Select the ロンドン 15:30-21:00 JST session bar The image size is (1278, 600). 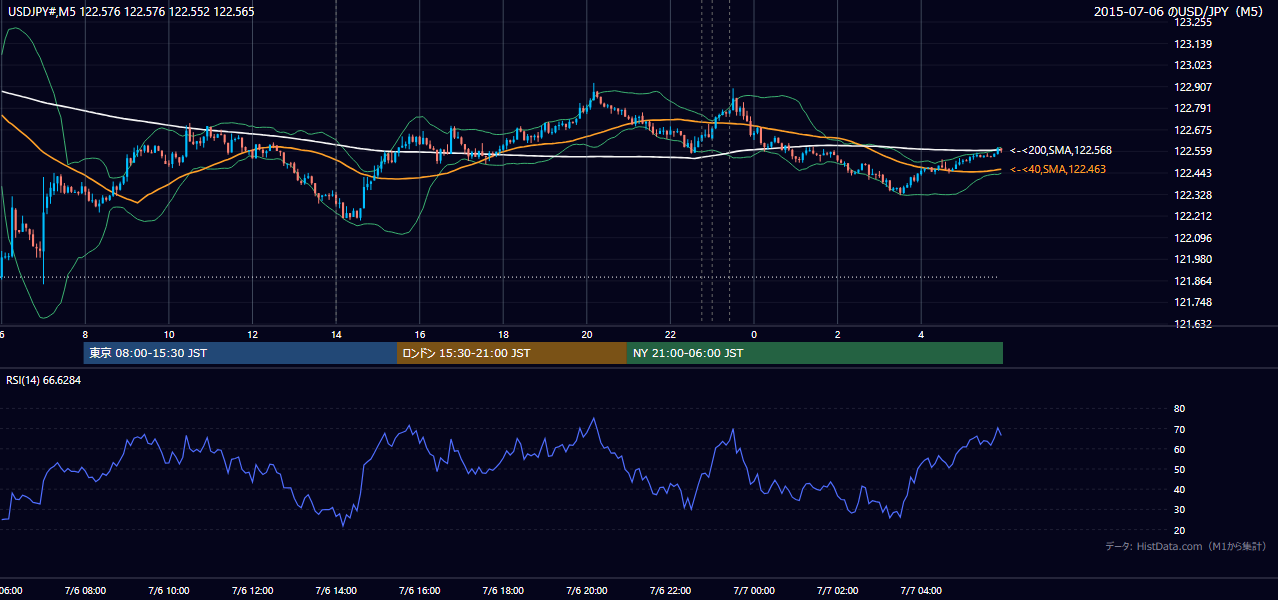[x=512, y=353]
